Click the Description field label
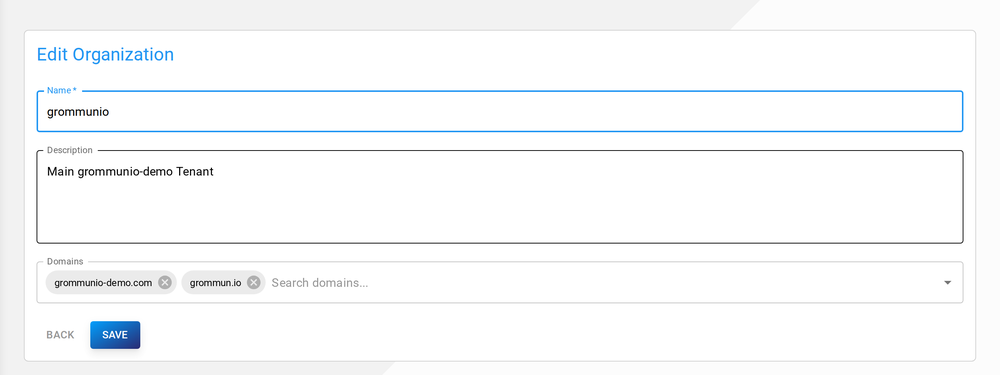This screenshot has width=1000, height=375. tap(70, 151)
